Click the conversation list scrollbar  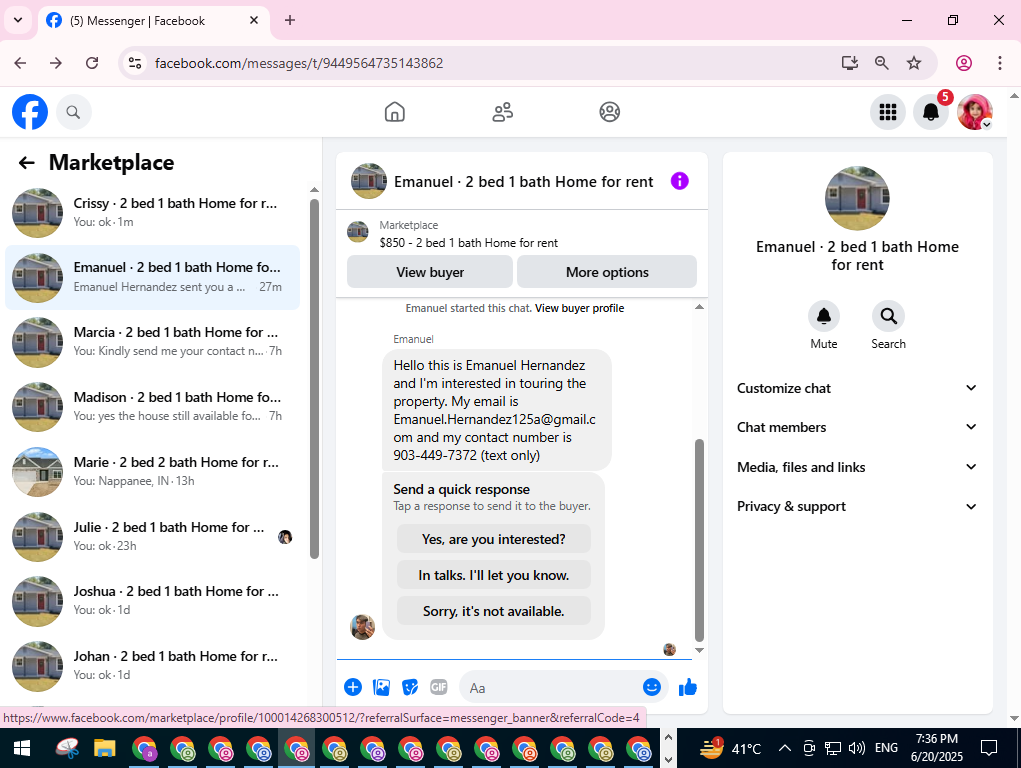point(315,378)
